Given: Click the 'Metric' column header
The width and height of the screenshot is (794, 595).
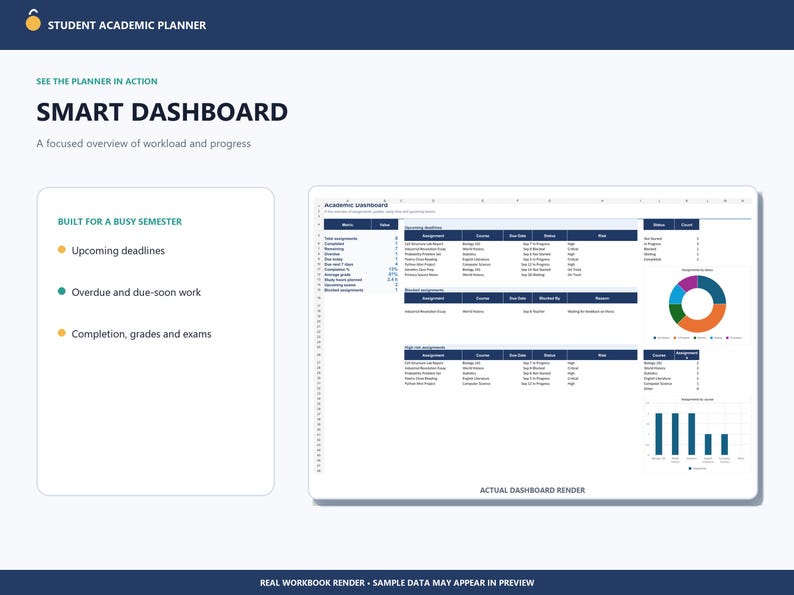Looking at the screenshot, I should 347,224.
